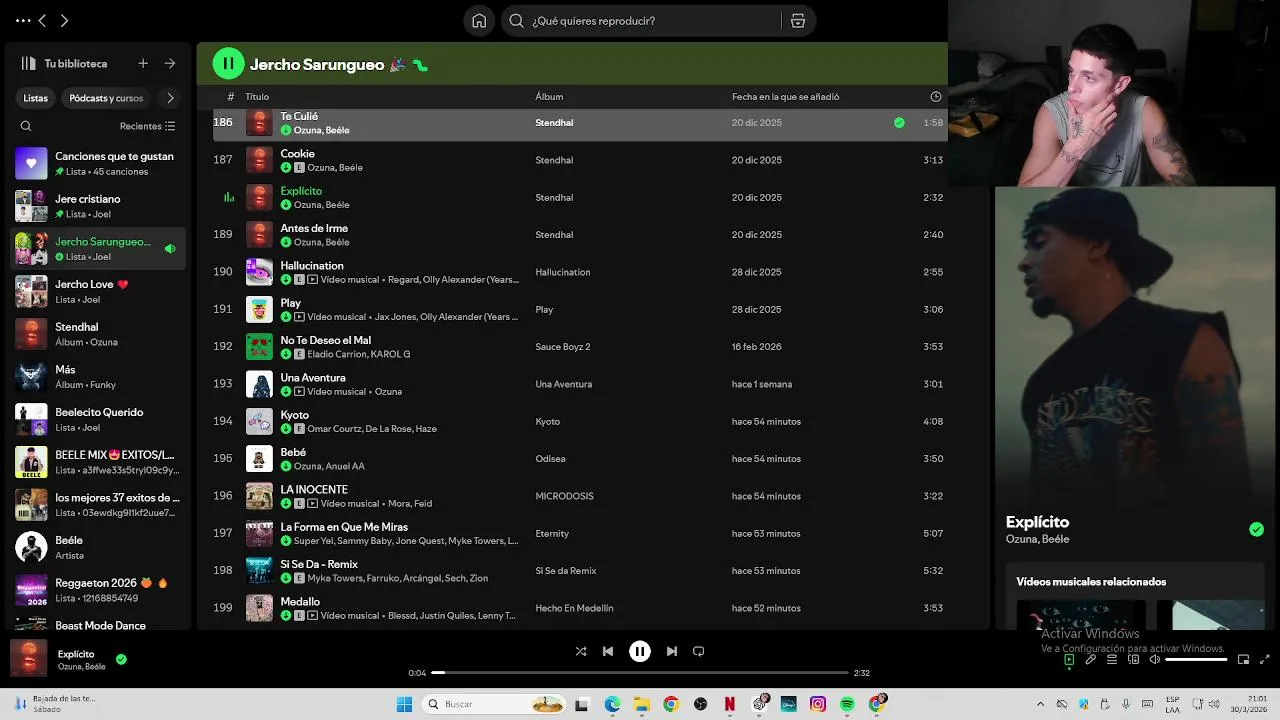1280x720 pixels.
Task: Open the bottom player album cover
Action: tap(28, 659)
